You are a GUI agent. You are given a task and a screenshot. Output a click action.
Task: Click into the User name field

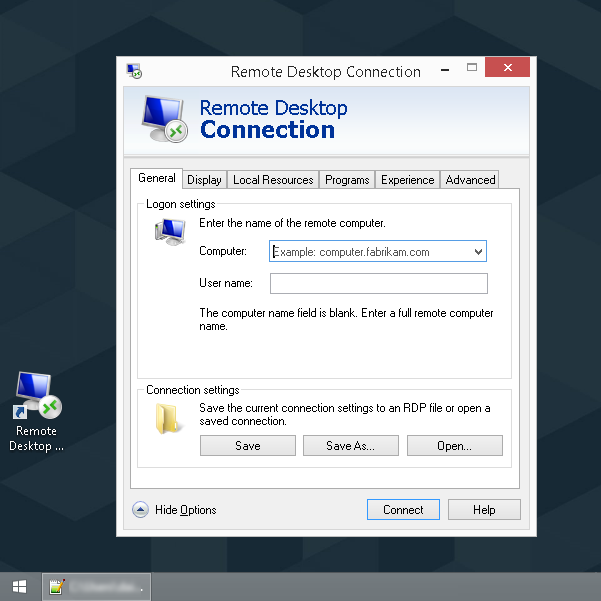[379, 283]
